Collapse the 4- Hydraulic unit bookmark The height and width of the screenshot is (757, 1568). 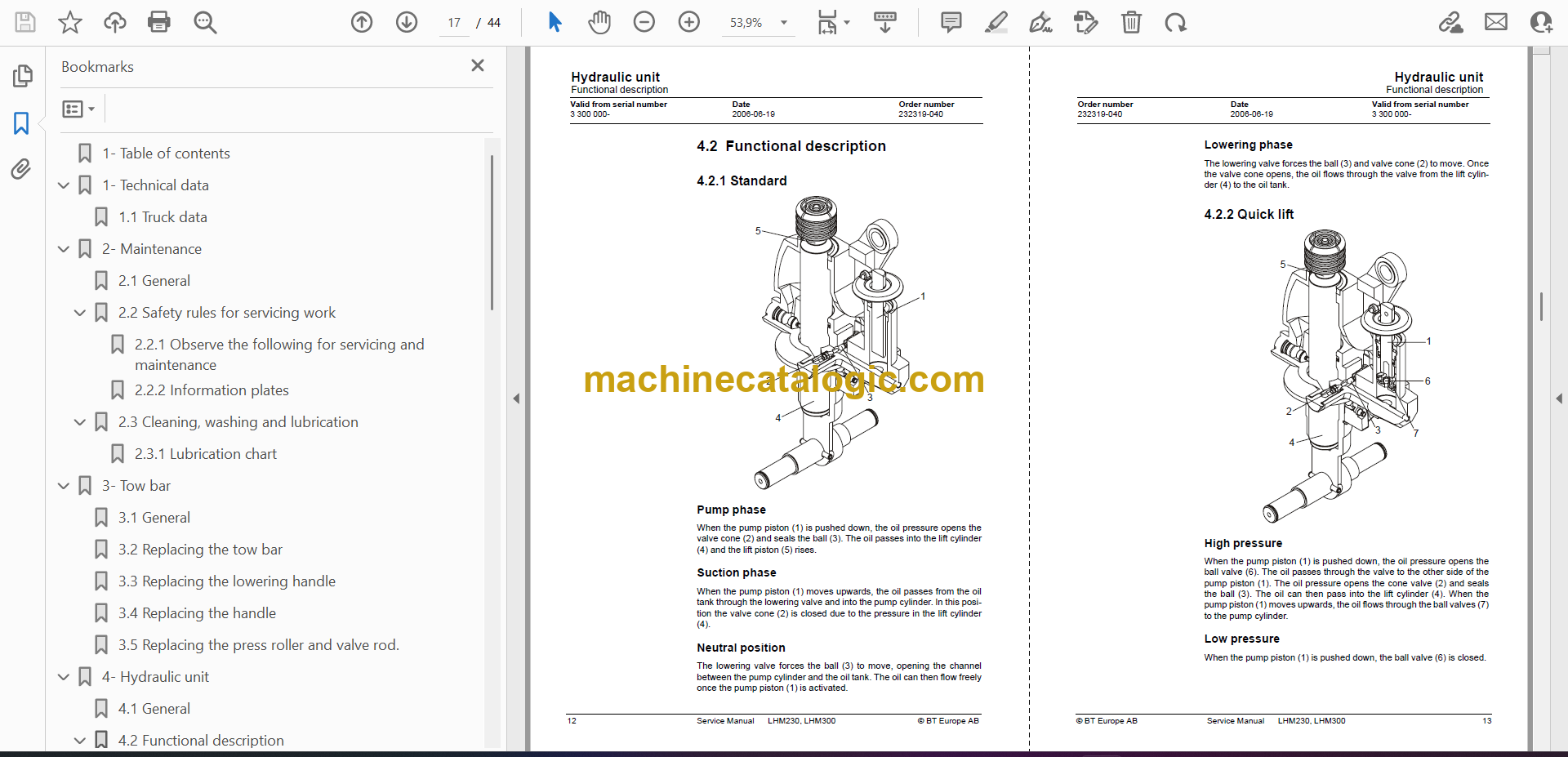click(64, 677)
